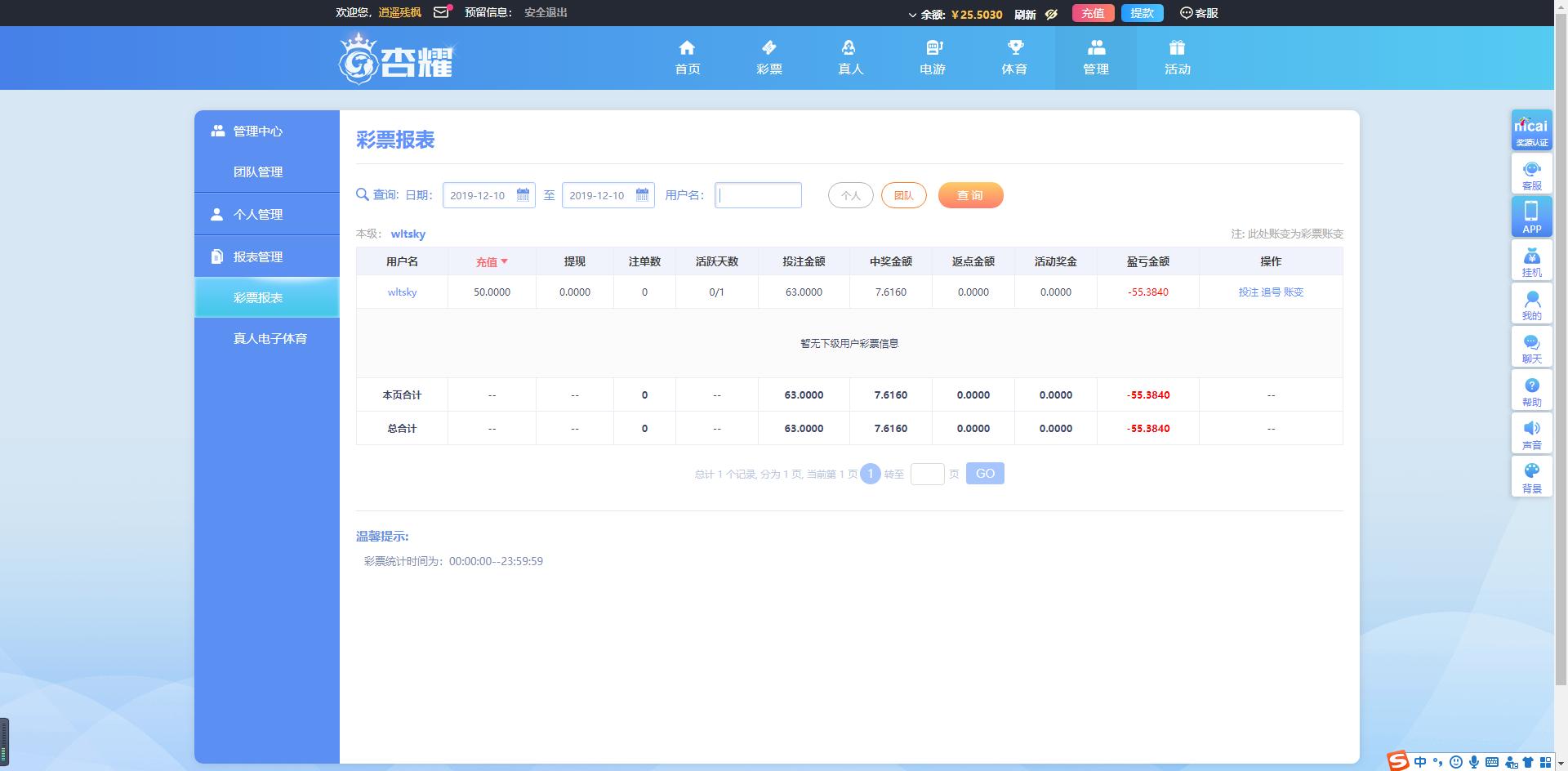Image resolution: width=1568 pixels, height=771 pixels.
Task: Open the mail envelope icon in top bar
Action: click(442, 12)
